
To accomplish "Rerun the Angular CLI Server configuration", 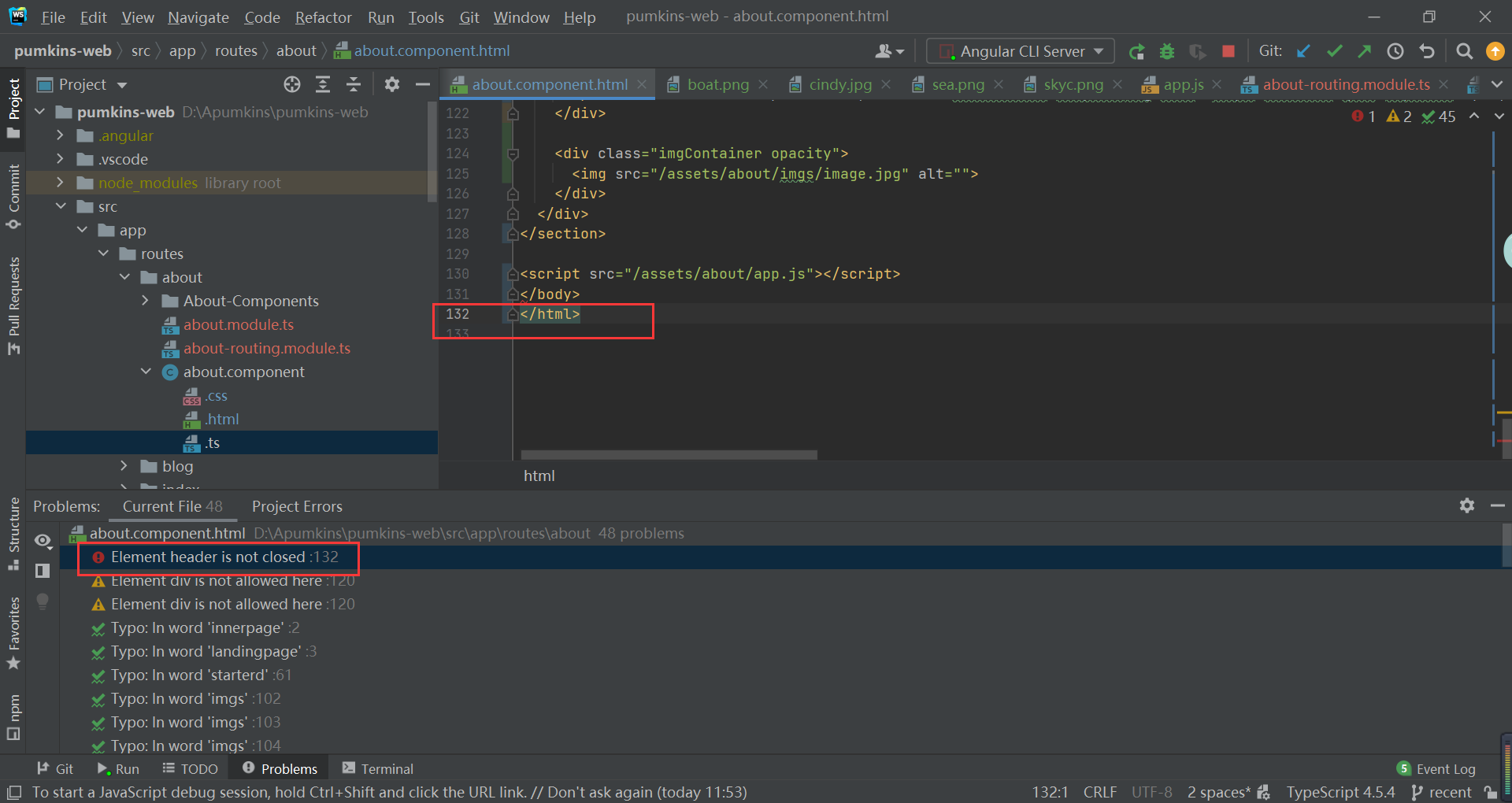I will (x=1136, y=50).
